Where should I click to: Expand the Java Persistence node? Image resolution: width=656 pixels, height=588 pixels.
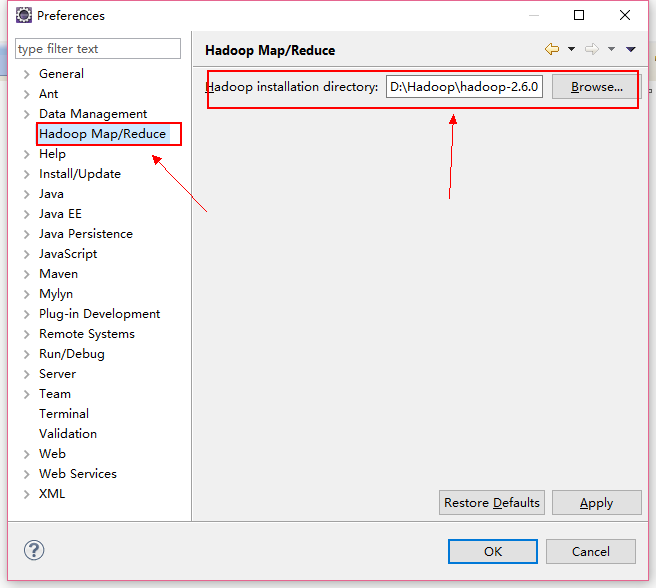point(27,234)
